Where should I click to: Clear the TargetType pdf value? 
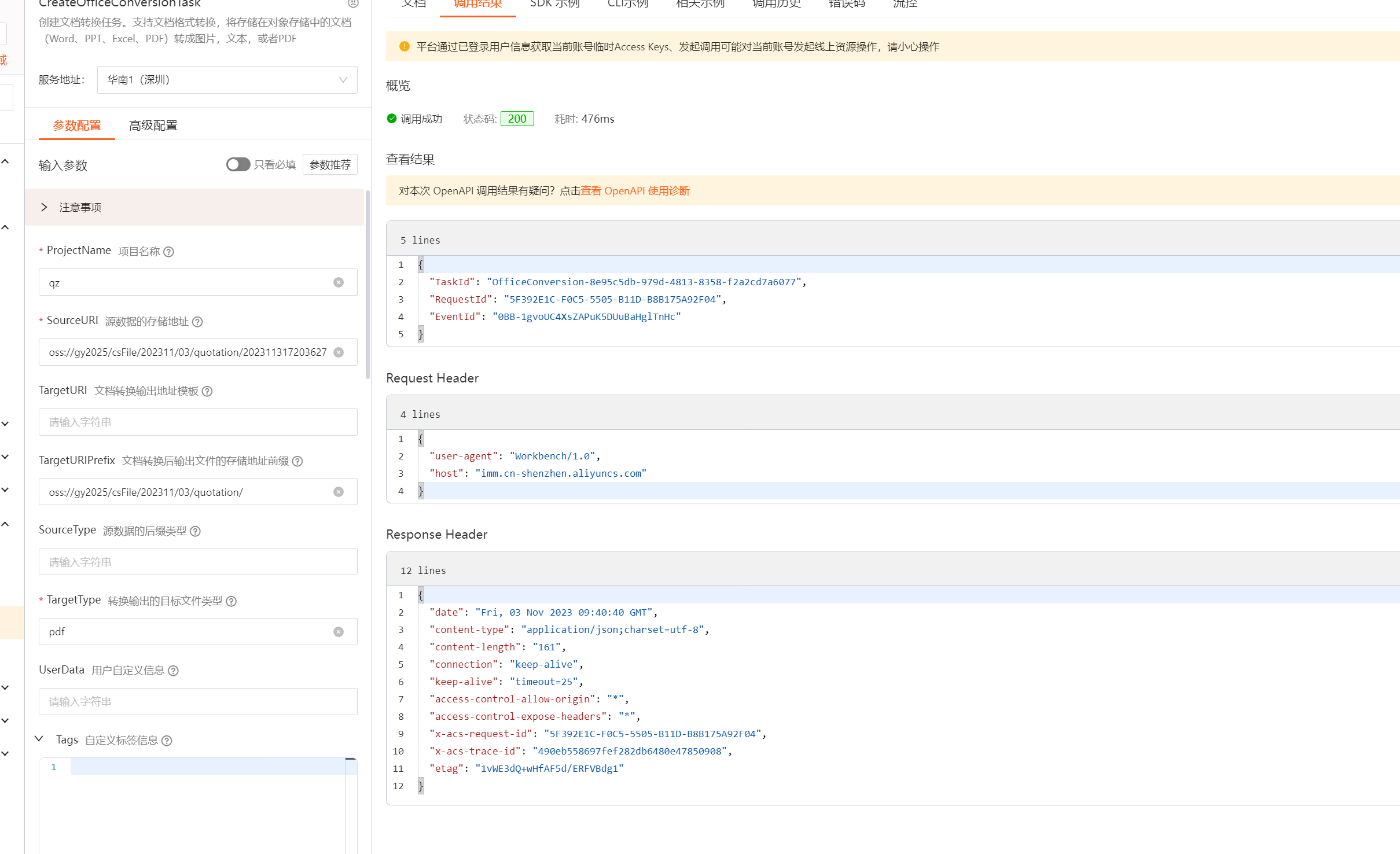[x=339, y=632]
